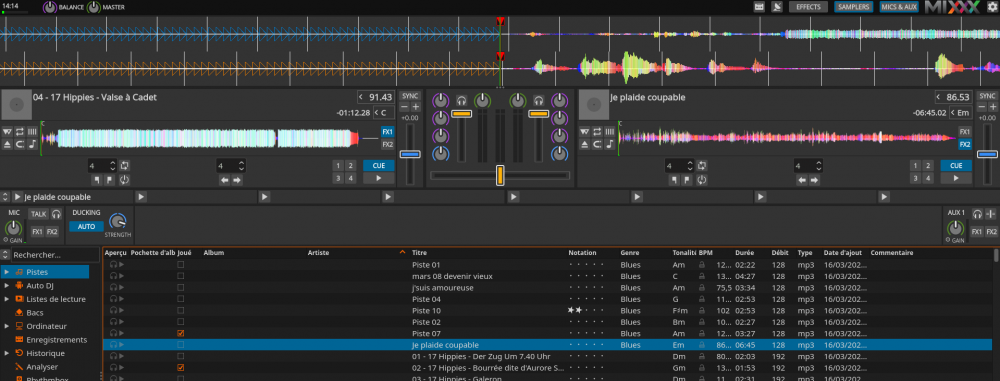Toggle keylock note icon on deck 2
Image resolution: width=1000 pixels, height=381 pixels.
609,144
